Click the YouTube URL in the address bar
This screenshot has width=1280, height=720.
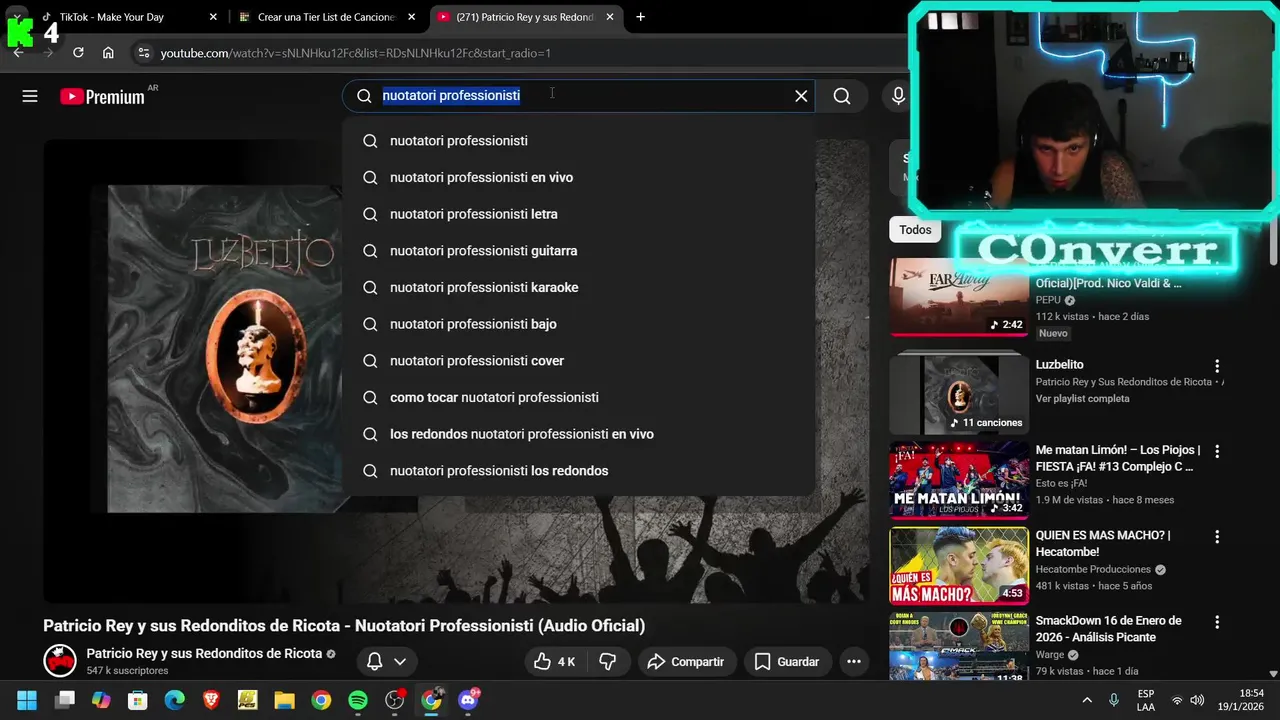[x=355, y=53]
